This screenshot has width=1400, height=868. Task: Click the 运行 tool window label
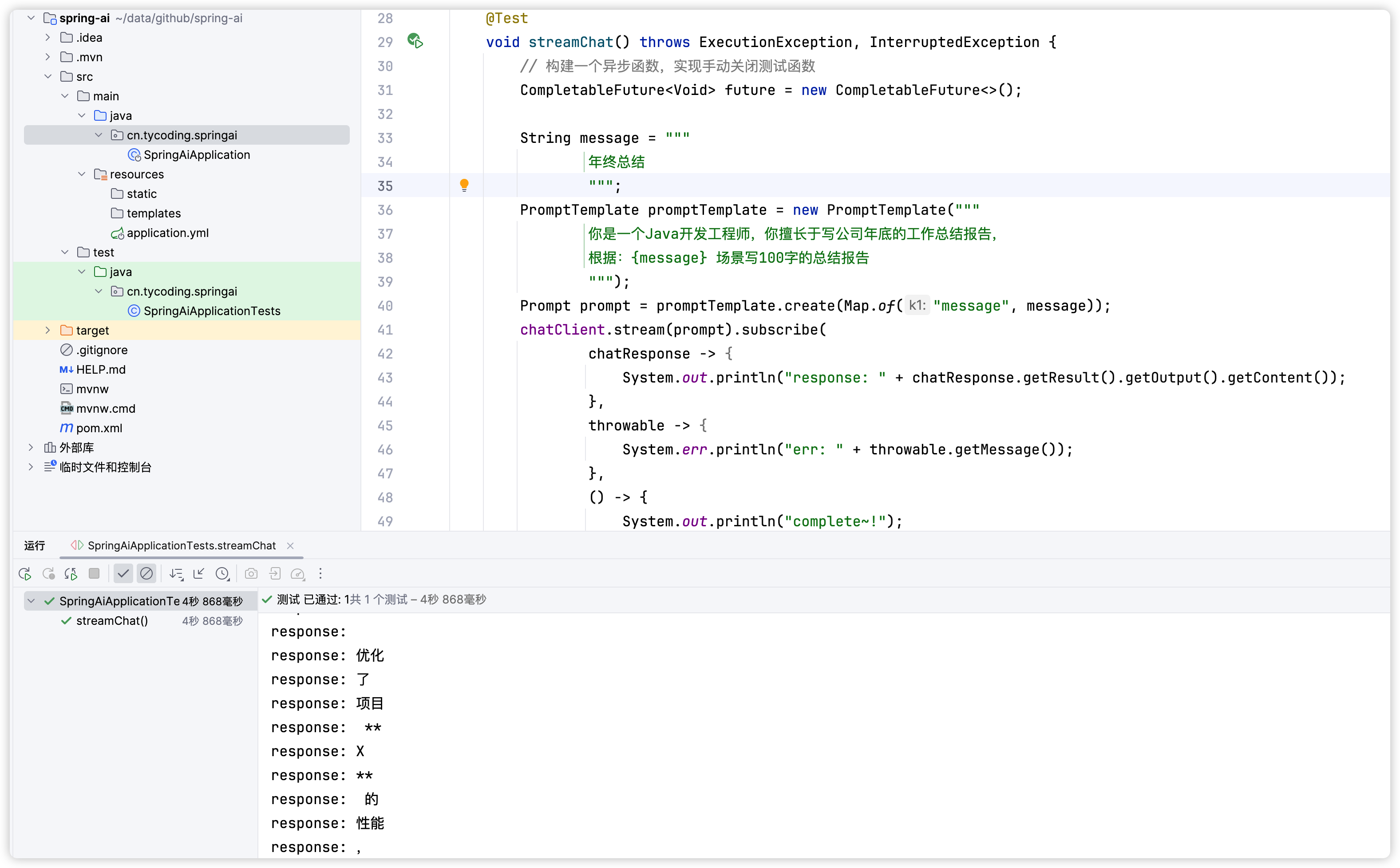coord(35,546)
